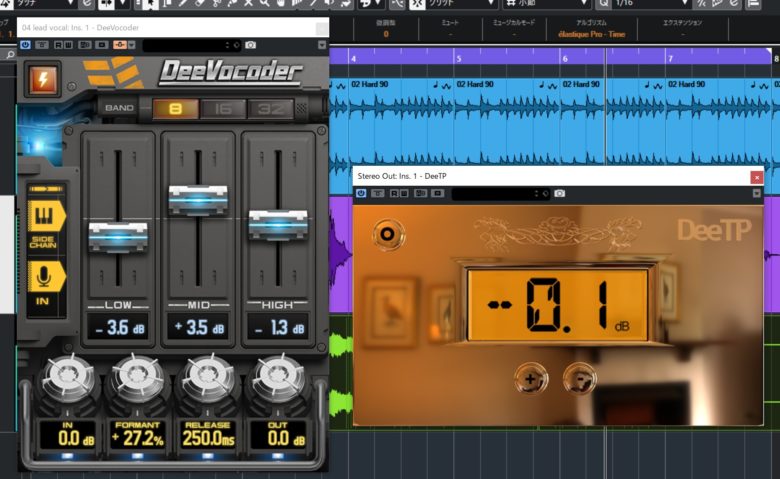
Task: Activate DeeVocoder side-chain button (orange)
Action: click(x=119, y=45)
